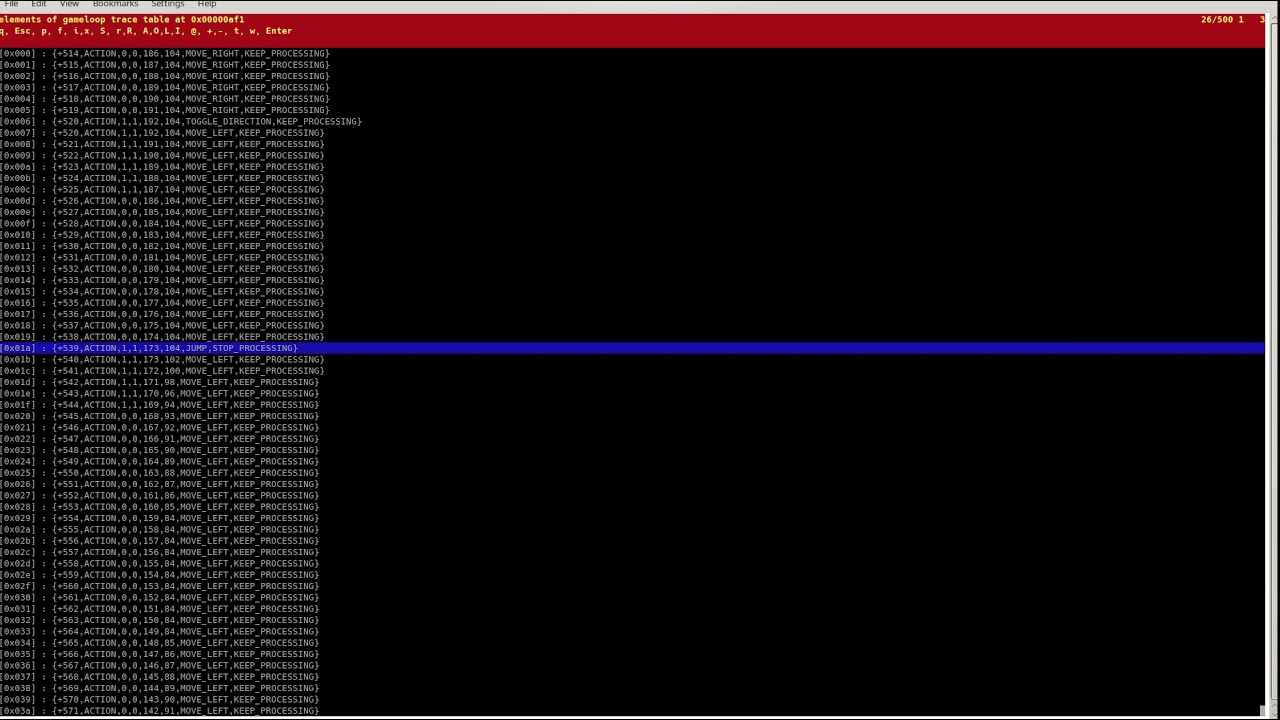Select trace row [0x009] with +522
This screenshot has height=720, width=1280.
pos(162,156)
